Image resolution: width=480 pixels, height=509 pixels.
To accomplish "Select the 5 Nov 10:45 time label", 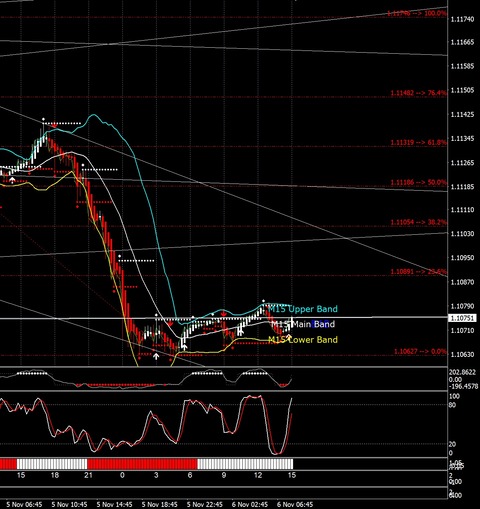I will pos(69,504).
